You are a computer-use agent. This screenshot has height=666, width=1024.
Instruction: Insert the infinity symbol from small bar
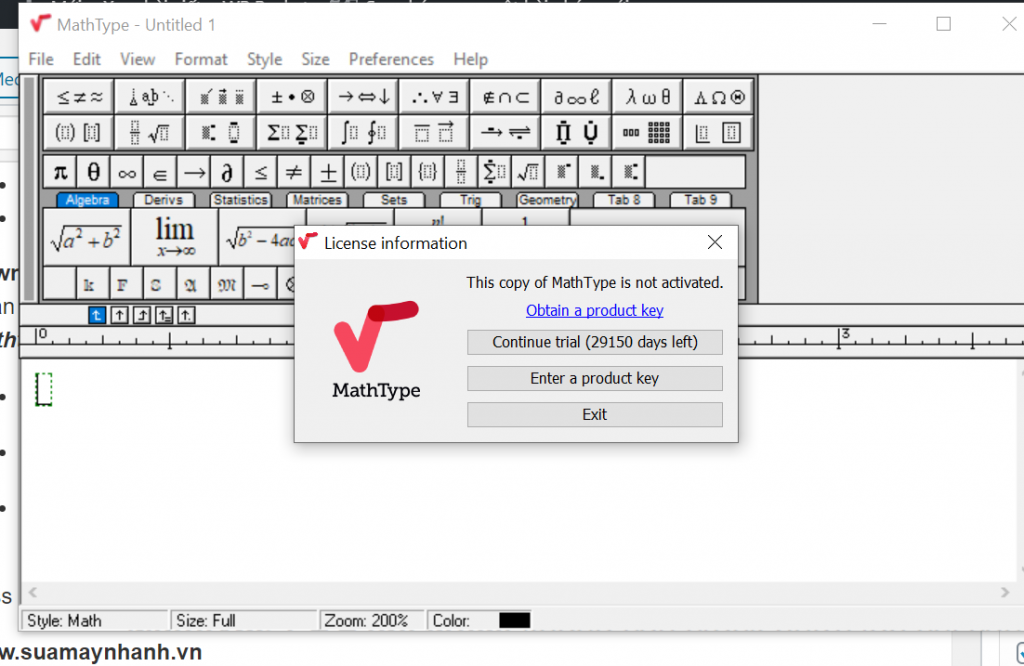tap(127, 172)
